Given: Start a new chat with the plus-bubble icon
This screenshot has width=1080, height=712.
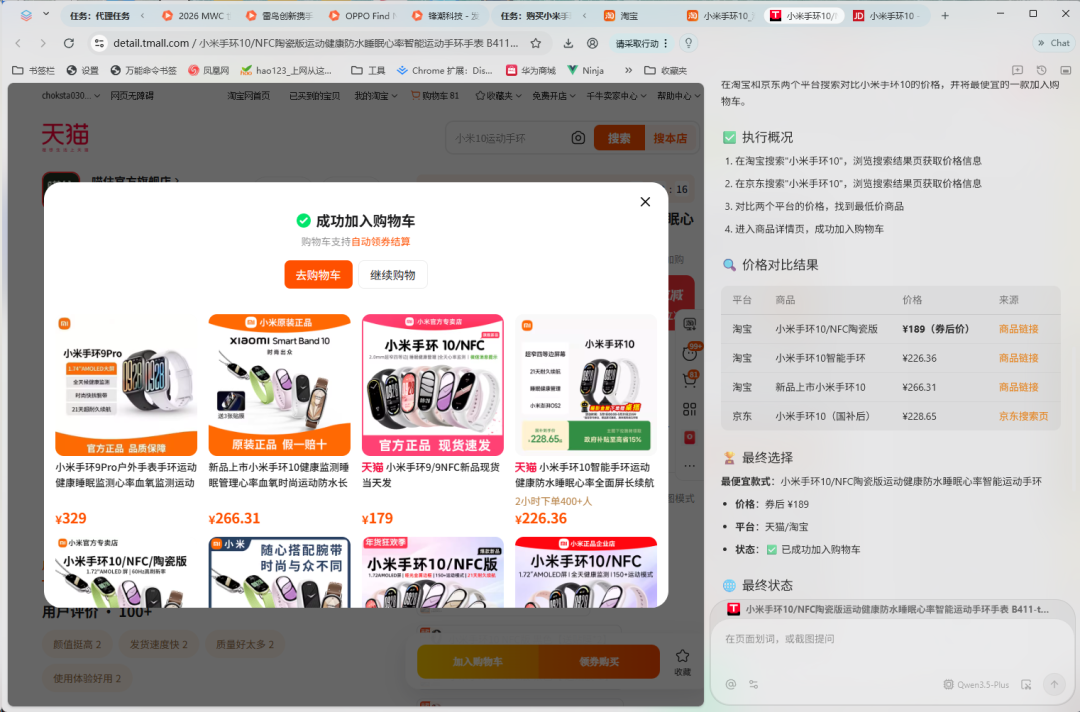Looking at the screenshot, I should (1017, 70).
